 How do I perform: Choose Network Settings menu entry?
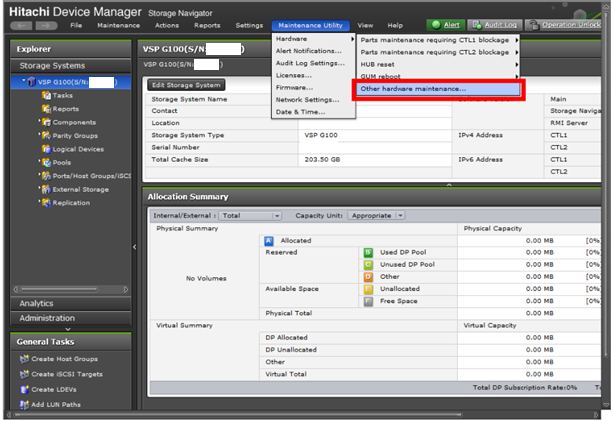pos(314,100)
